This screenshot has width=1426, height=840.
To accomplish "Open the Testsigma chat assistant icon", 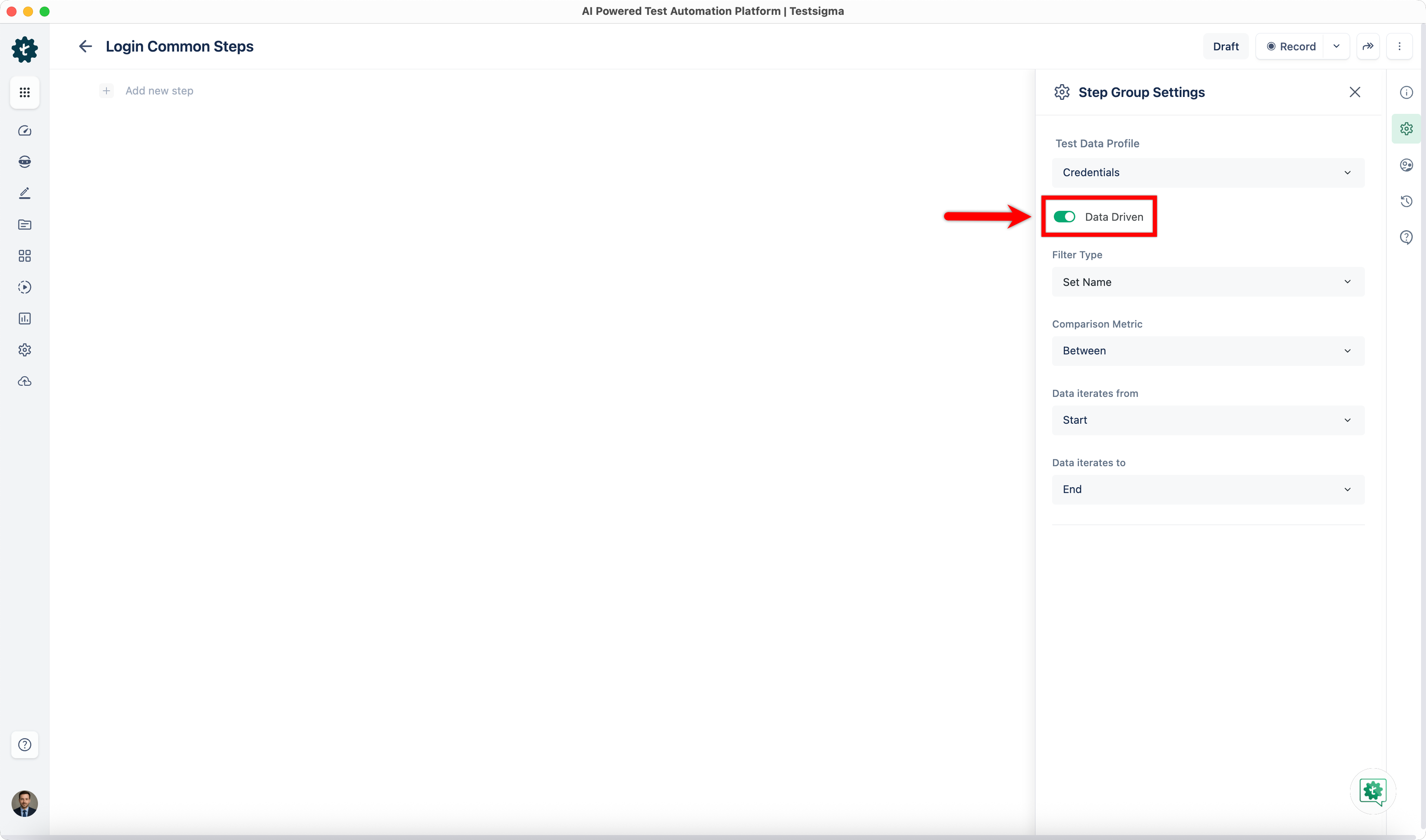I will pos(1373,791).
